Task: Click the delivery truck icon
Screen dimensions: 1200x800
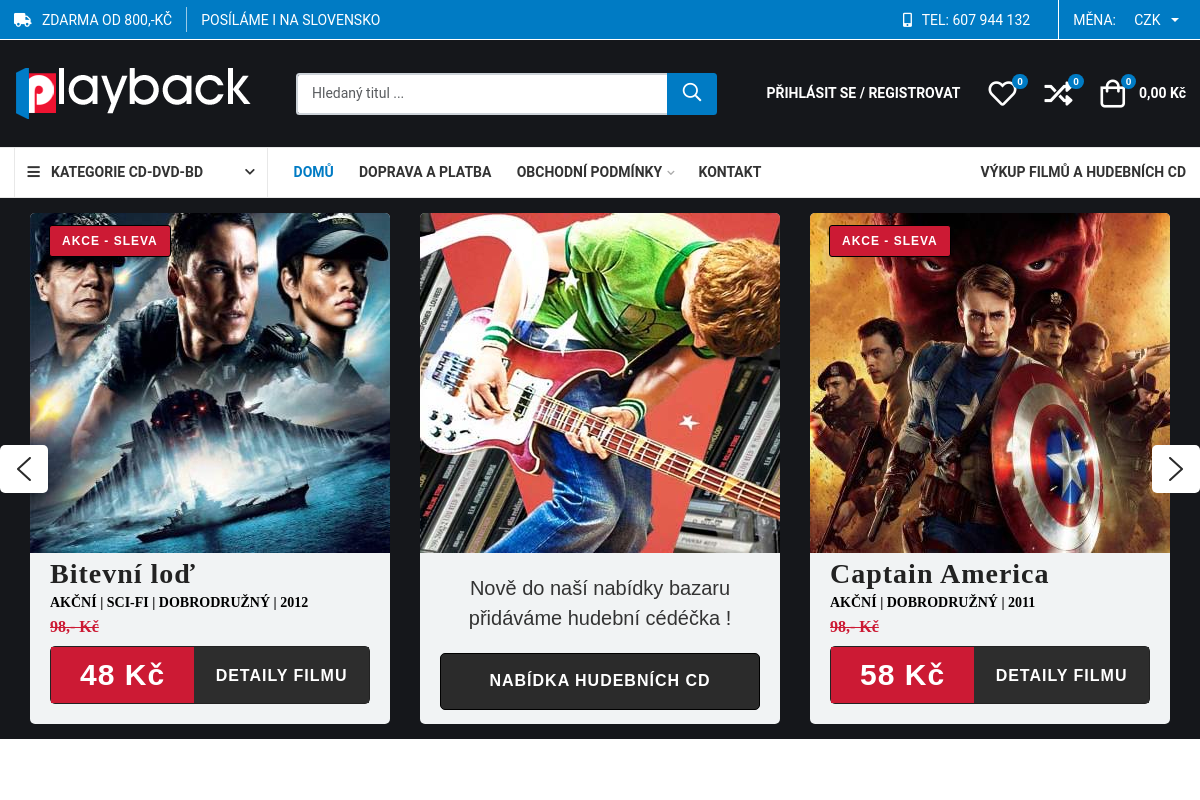Action: (x=23, y=20)
